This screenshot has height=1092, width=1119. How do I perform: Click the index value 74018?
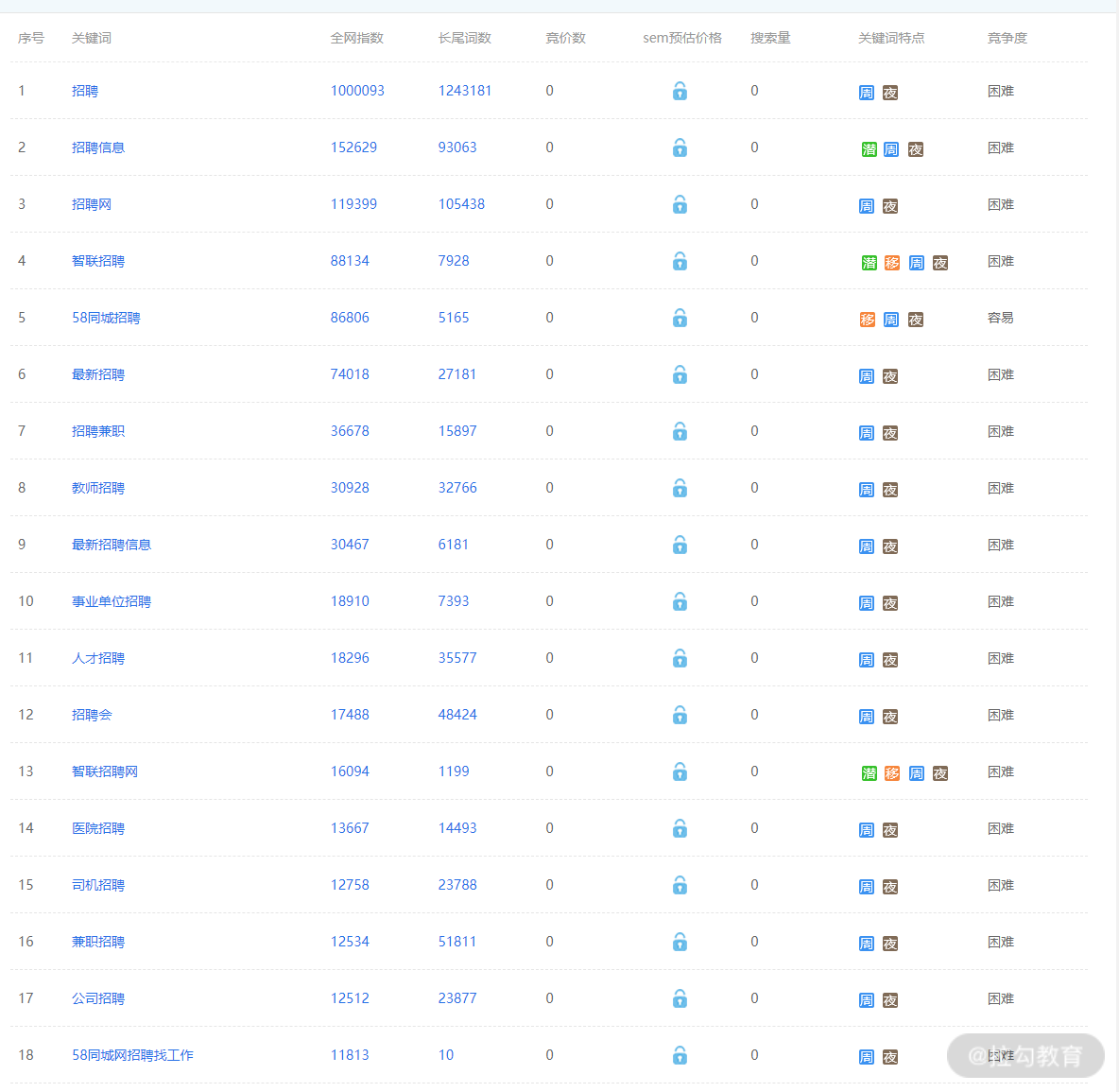point(350,374)
